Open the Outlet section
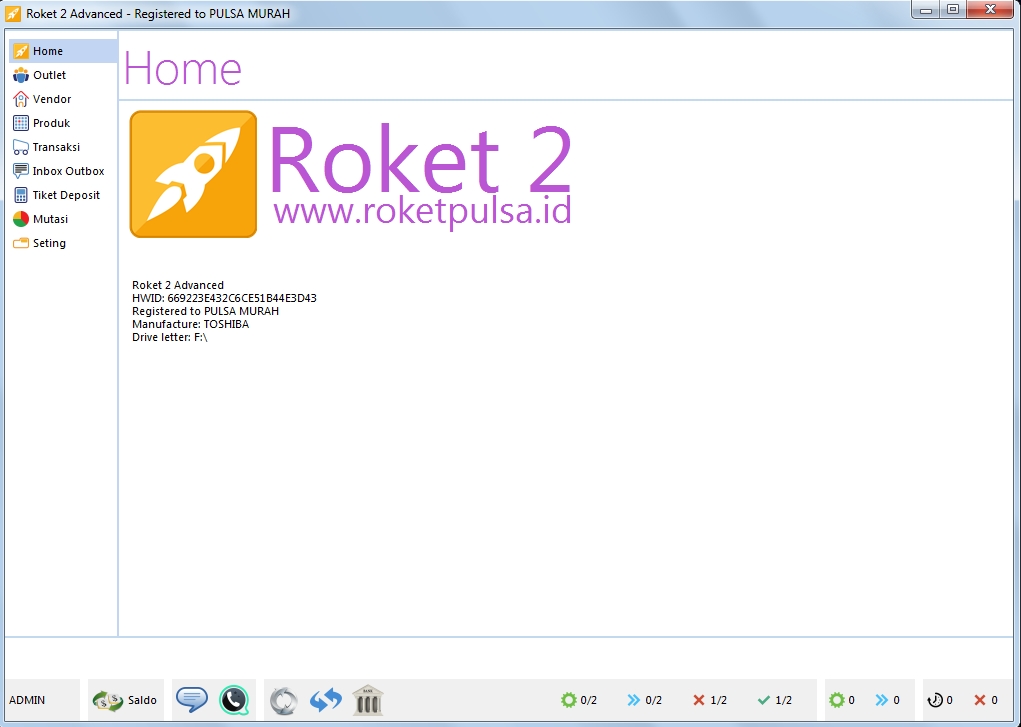The width and height of the screenshot is (1021, 727). [x=63, y=75]
